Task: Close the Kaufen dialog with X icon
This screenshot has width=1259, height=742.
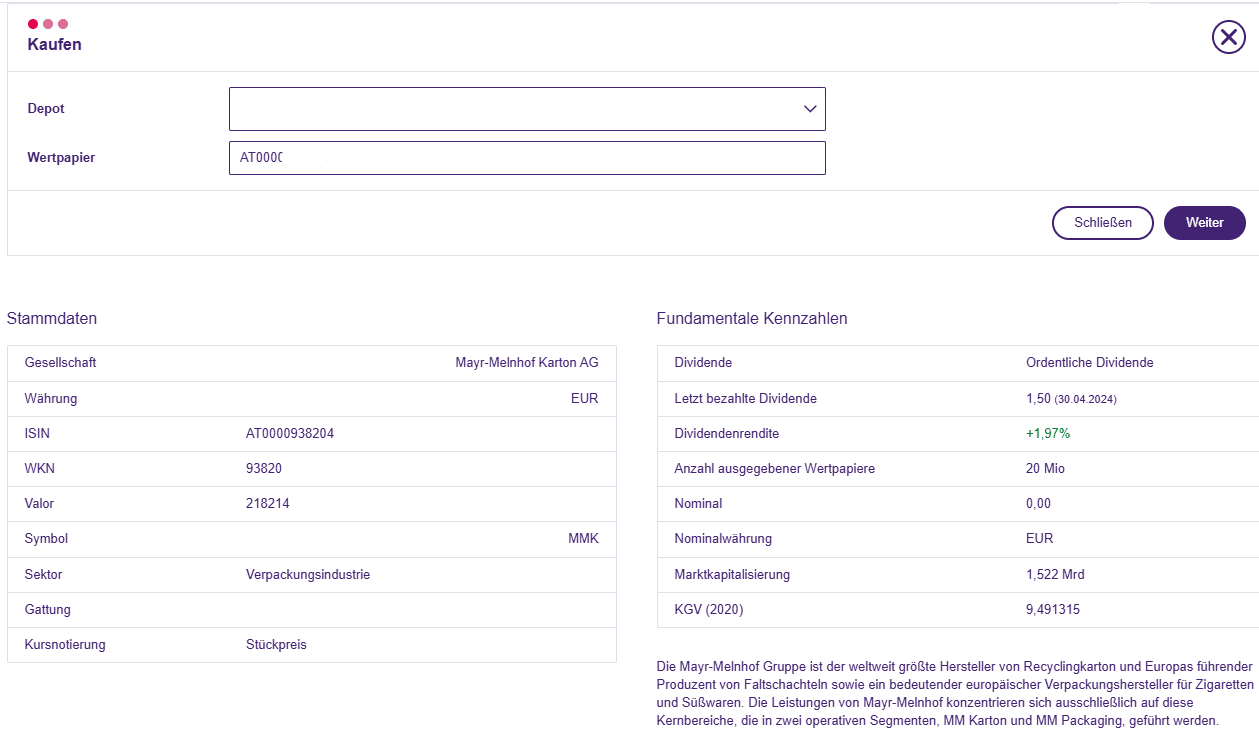Action: point(1228,37)
